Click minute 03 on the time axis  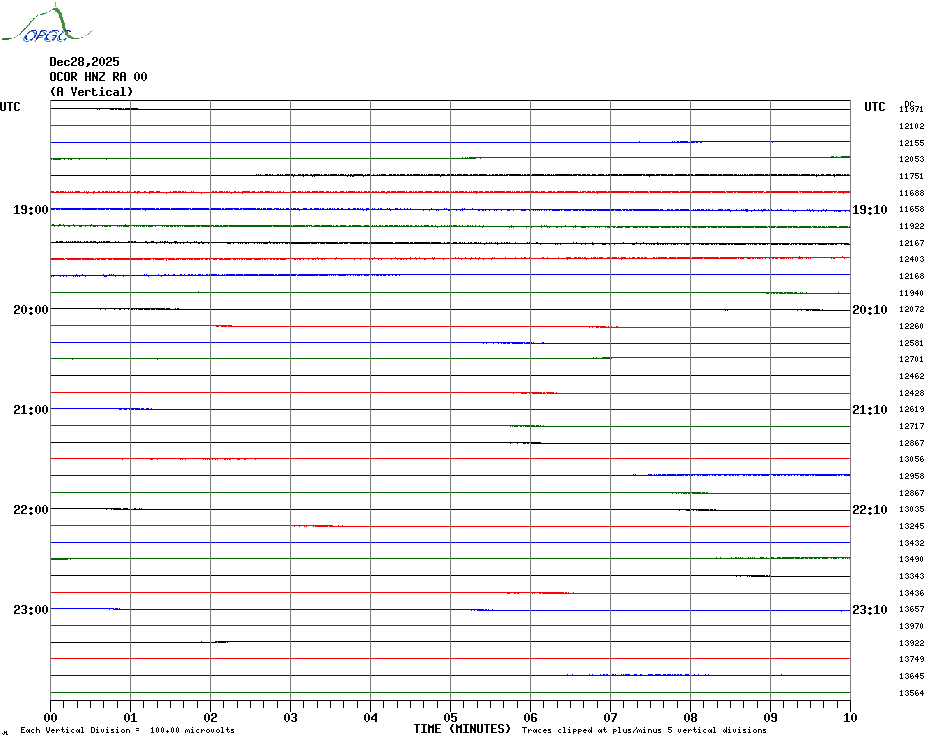[290, 717]
